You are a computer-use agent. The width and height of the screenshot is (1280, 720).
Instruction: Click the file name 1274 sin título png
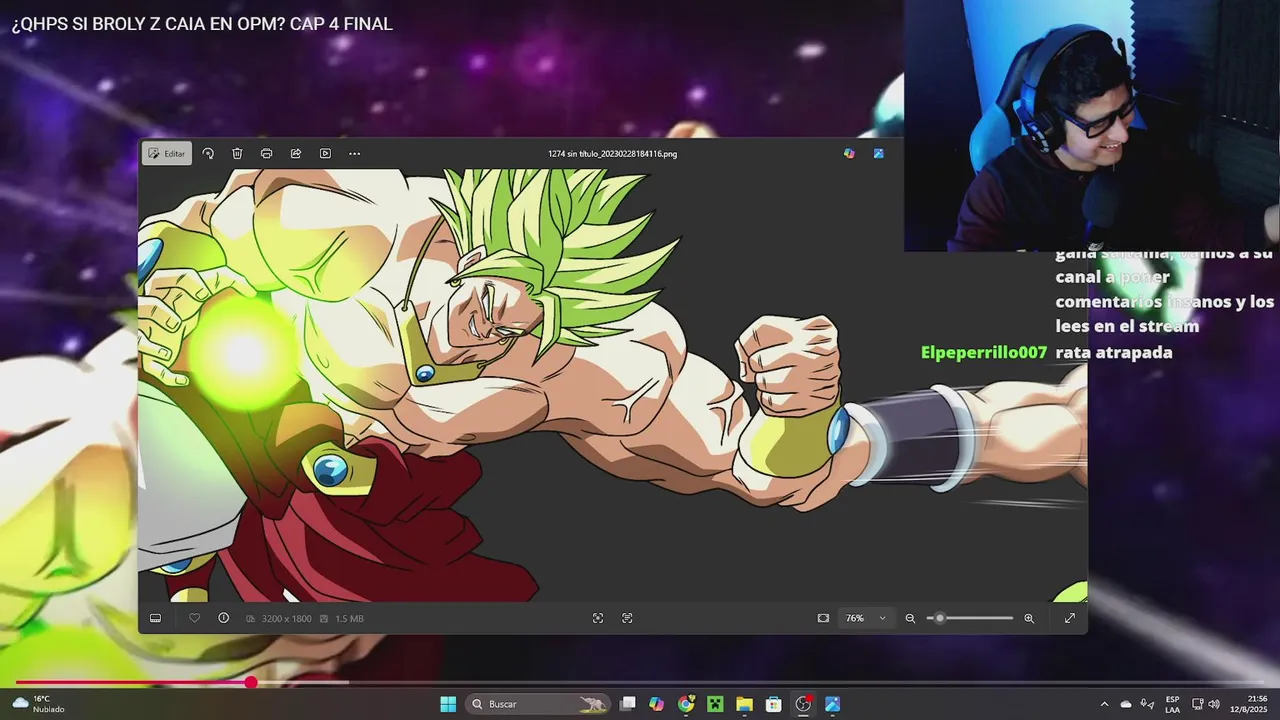tap(612, 154)
